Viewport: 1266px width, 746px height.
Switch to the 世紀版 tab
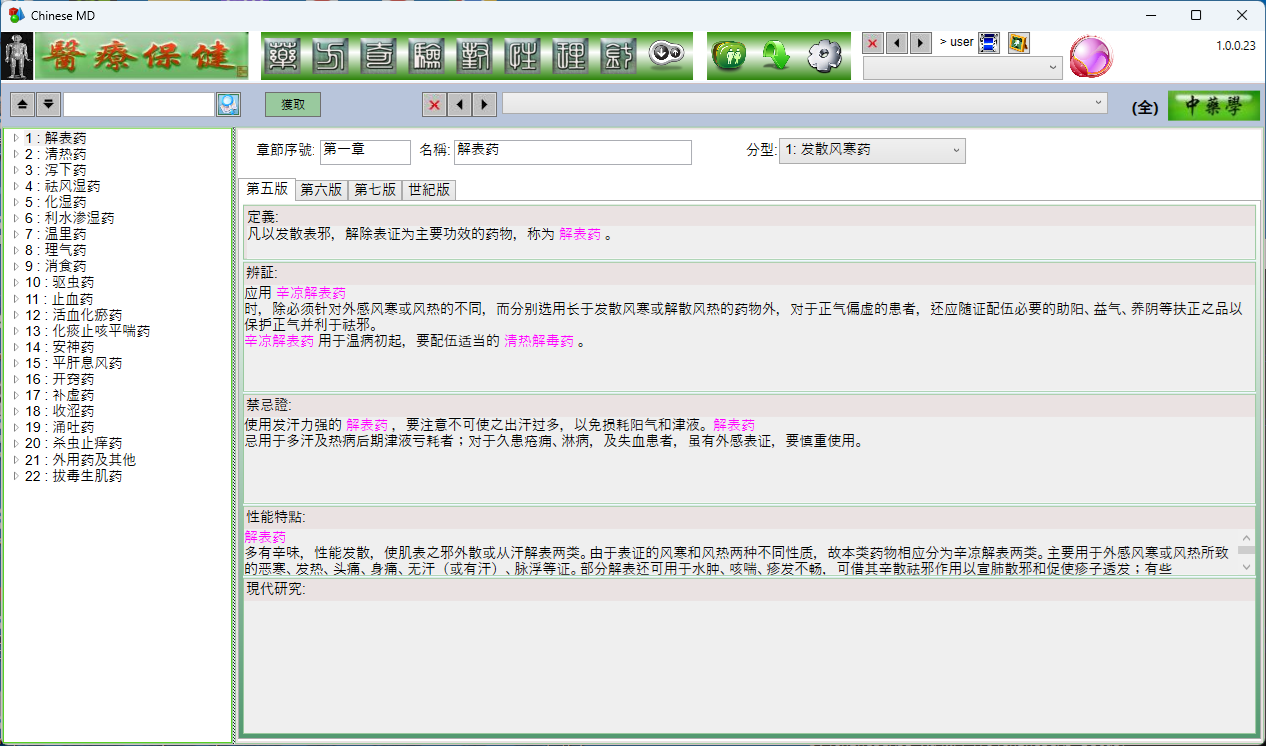(429, 190)
